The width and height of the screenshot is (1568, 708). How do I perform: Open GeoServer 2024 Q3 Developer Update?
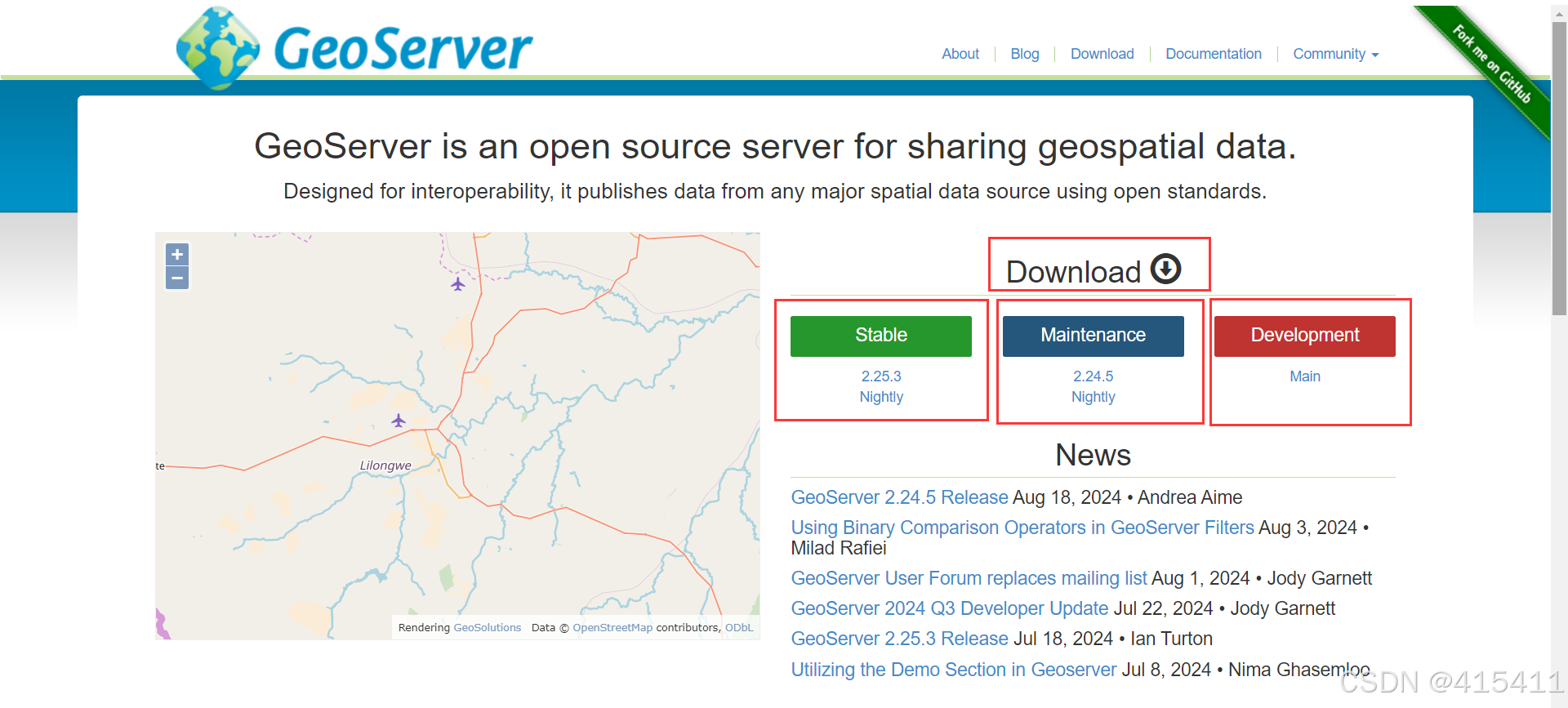(x=950, y=608)
